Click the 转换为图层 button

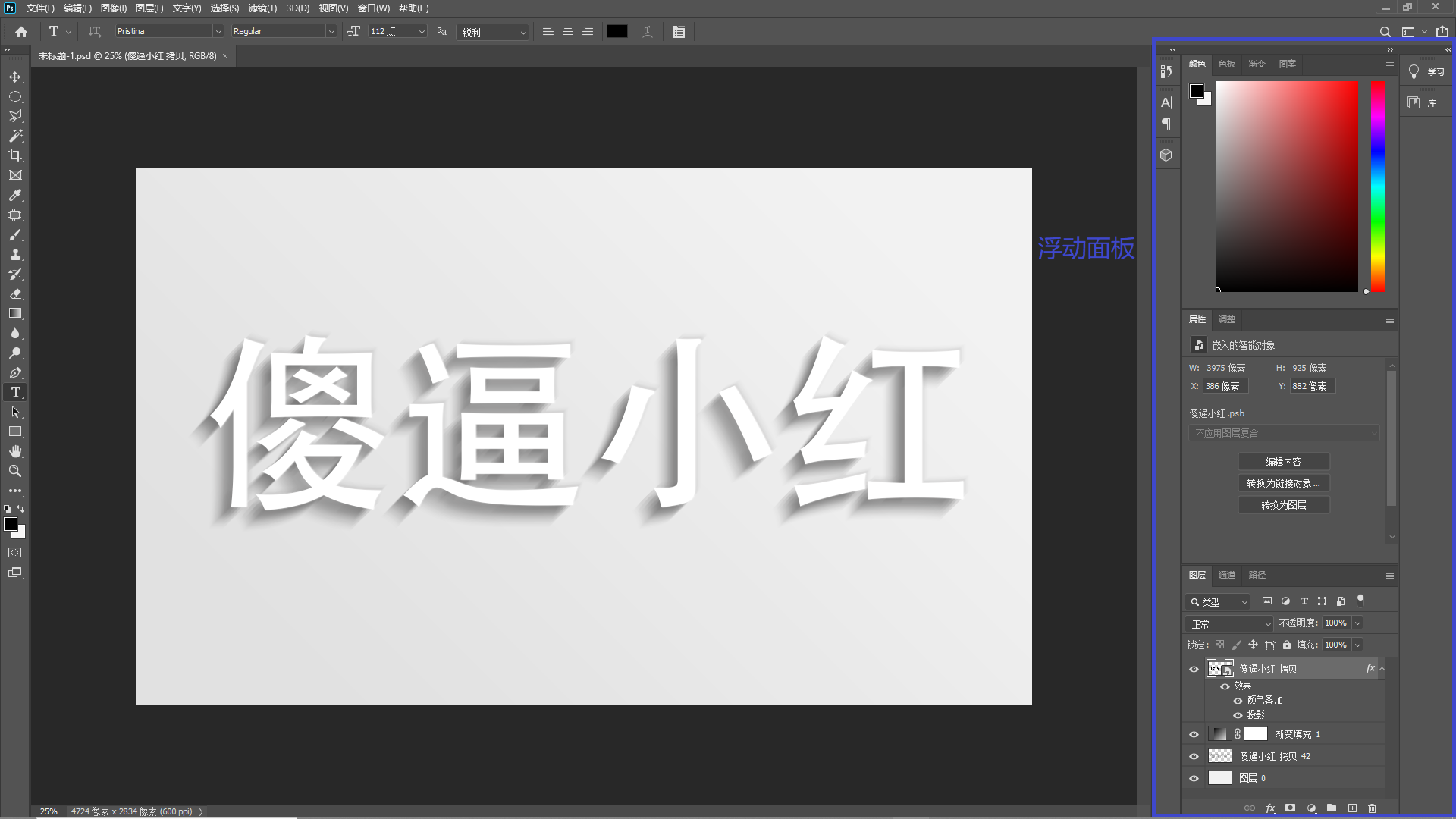[1284, 504]
